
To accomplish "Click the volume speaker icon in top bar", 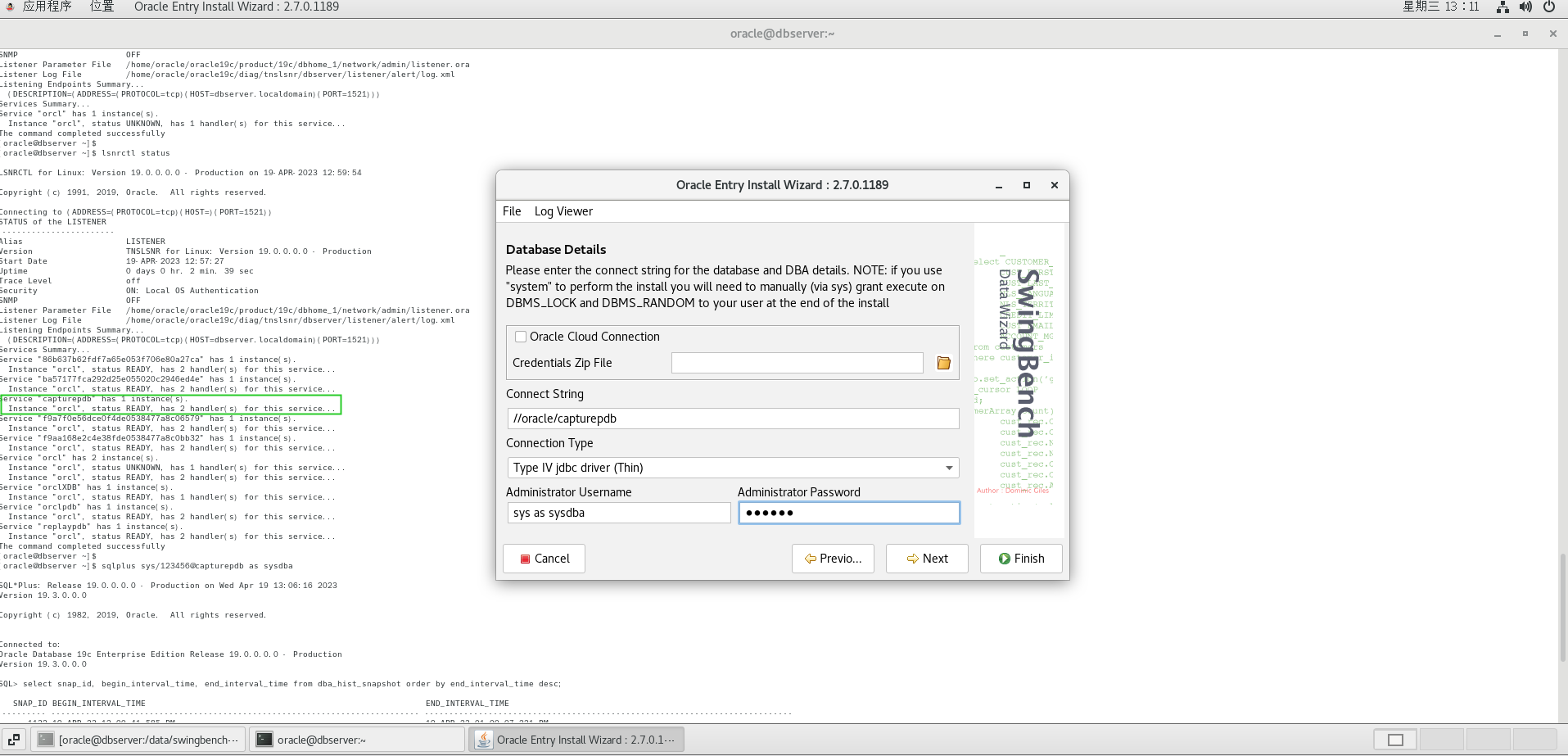I will click(x=1525, y=7).
